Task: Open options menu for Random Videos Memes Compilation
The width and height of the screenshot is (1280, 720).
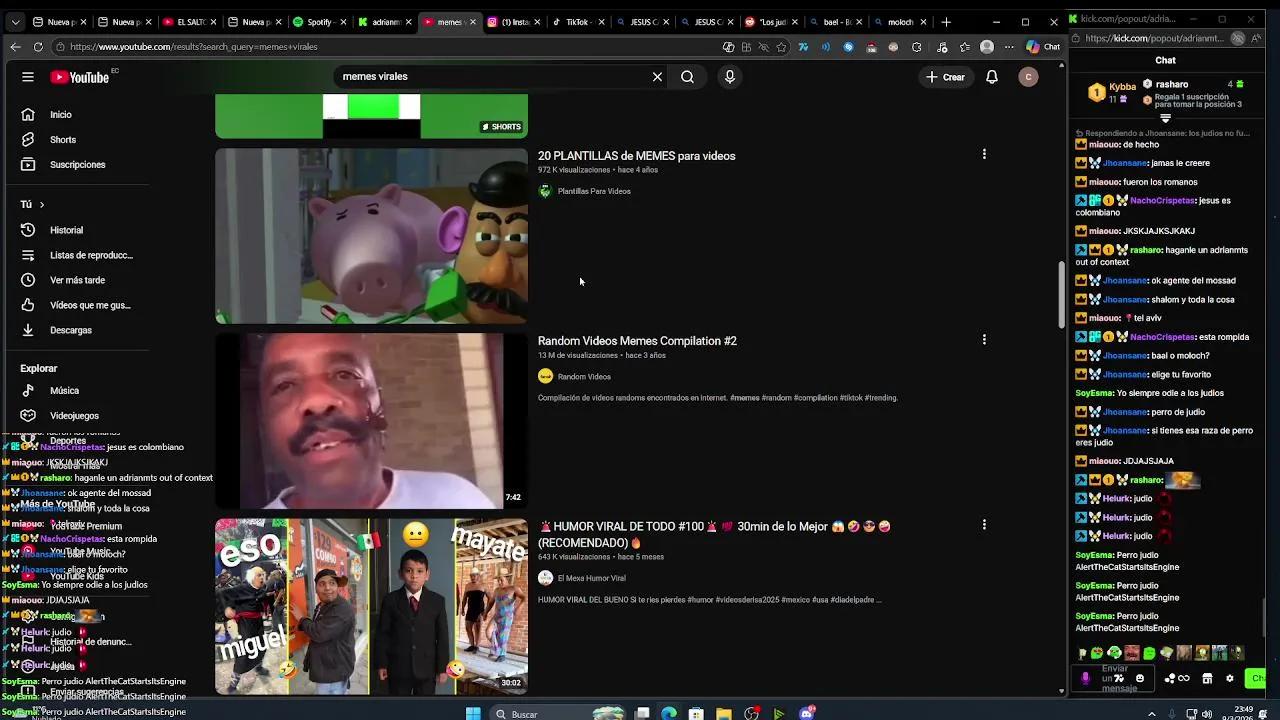Action: click(x=984, y=339)
